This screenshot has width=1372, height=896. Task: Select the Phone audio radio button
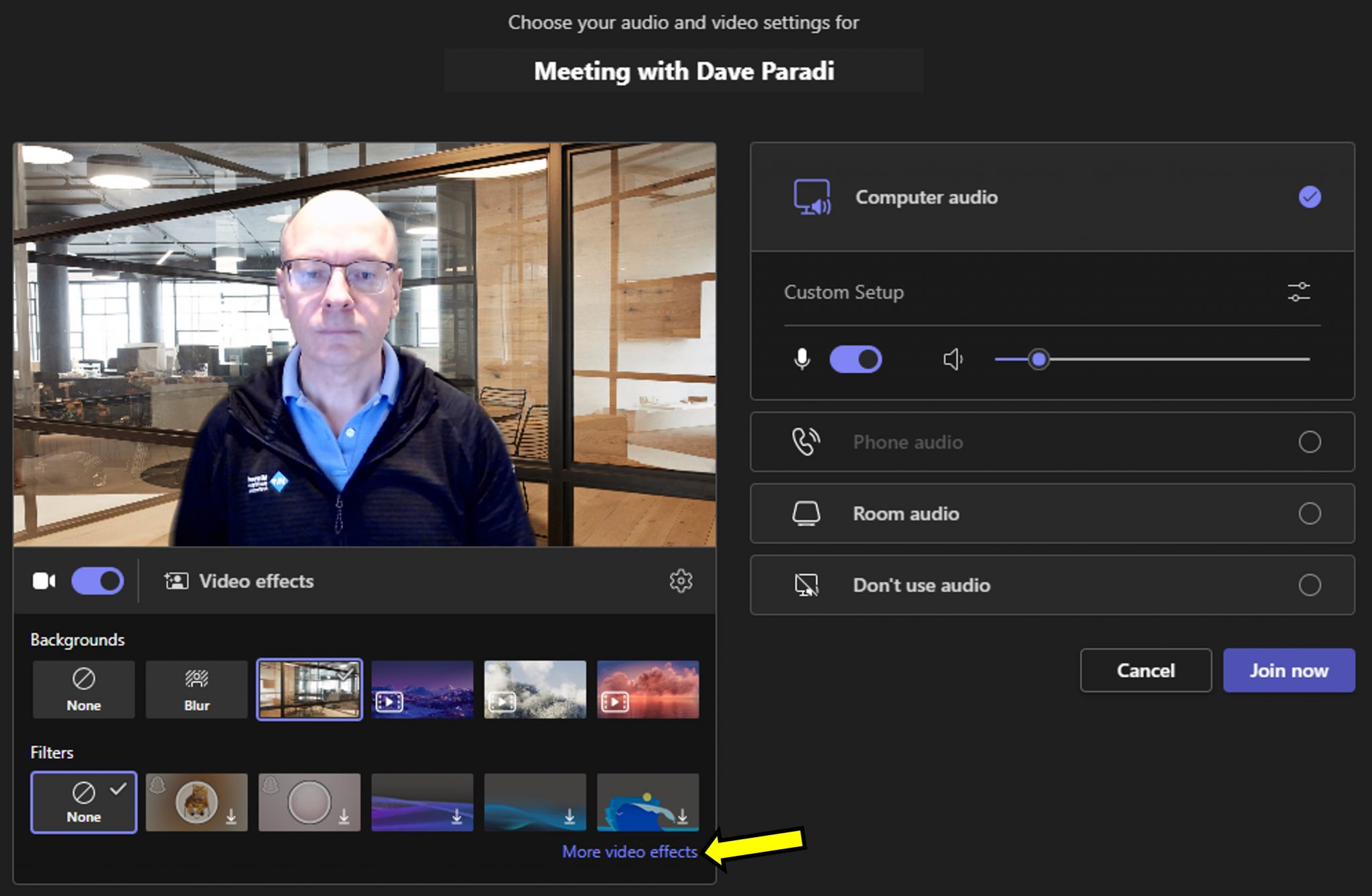pos(1310,441)
